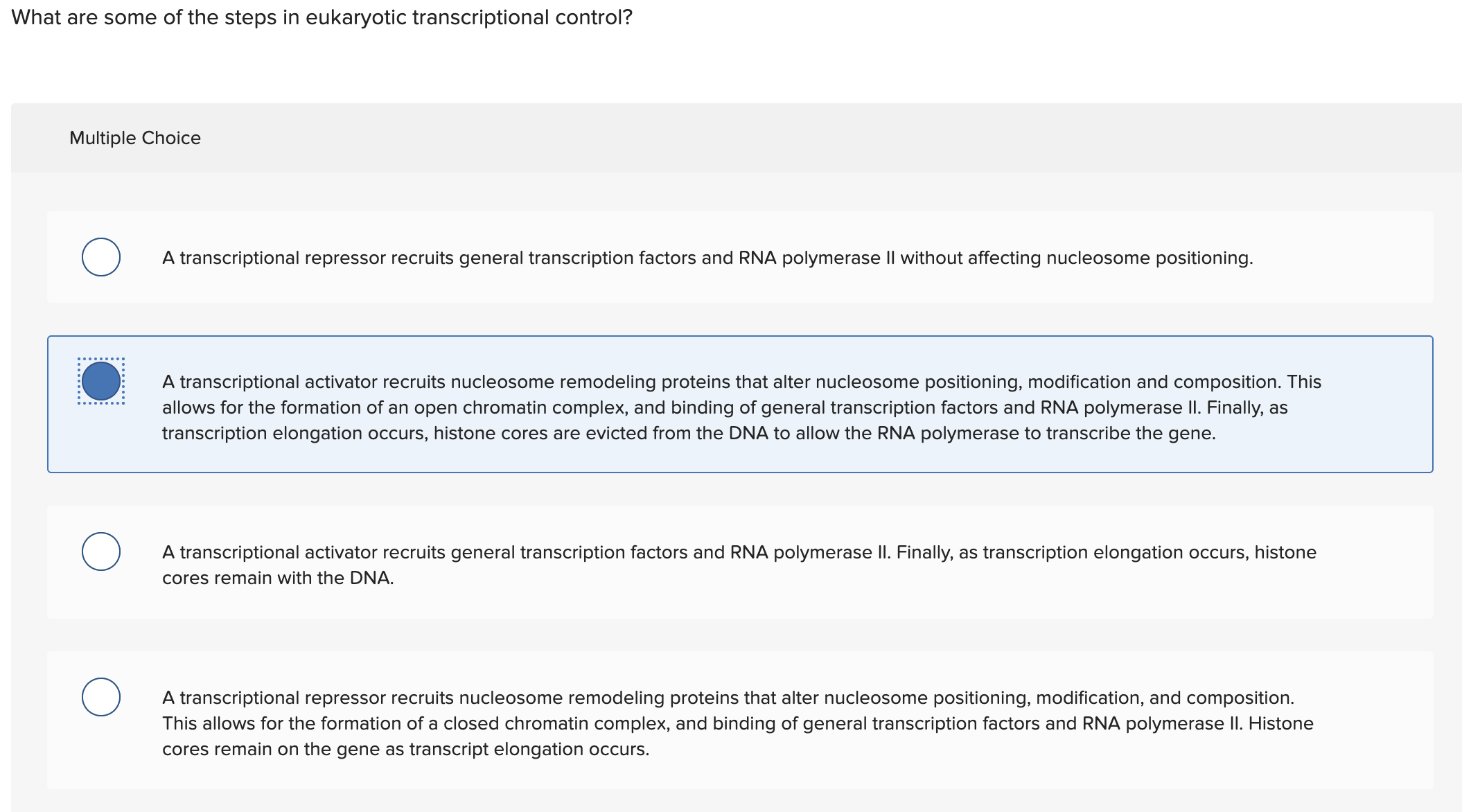This screenshot has height=812, width=1462.
Task: Choose the 'histone cores remain with DNA' radio
Action: point(101,551)
